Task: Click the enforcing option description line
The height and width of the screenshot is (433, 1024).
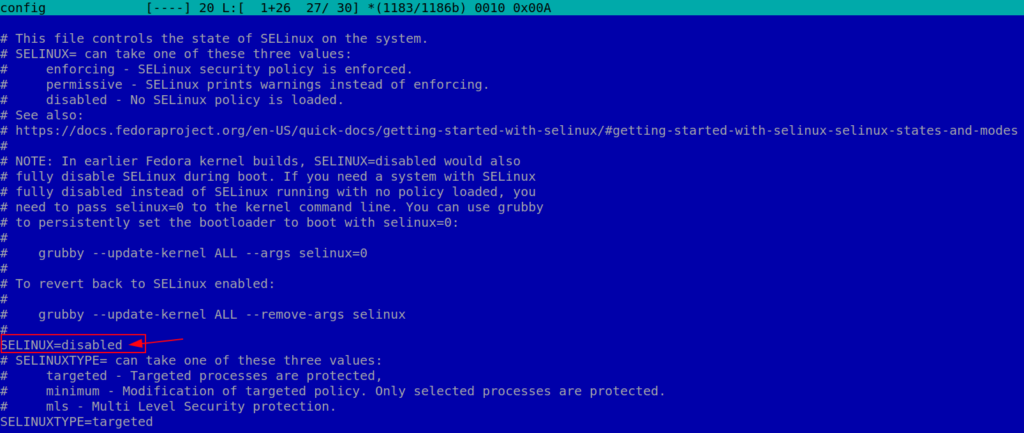Action: (x=228, y=69)
